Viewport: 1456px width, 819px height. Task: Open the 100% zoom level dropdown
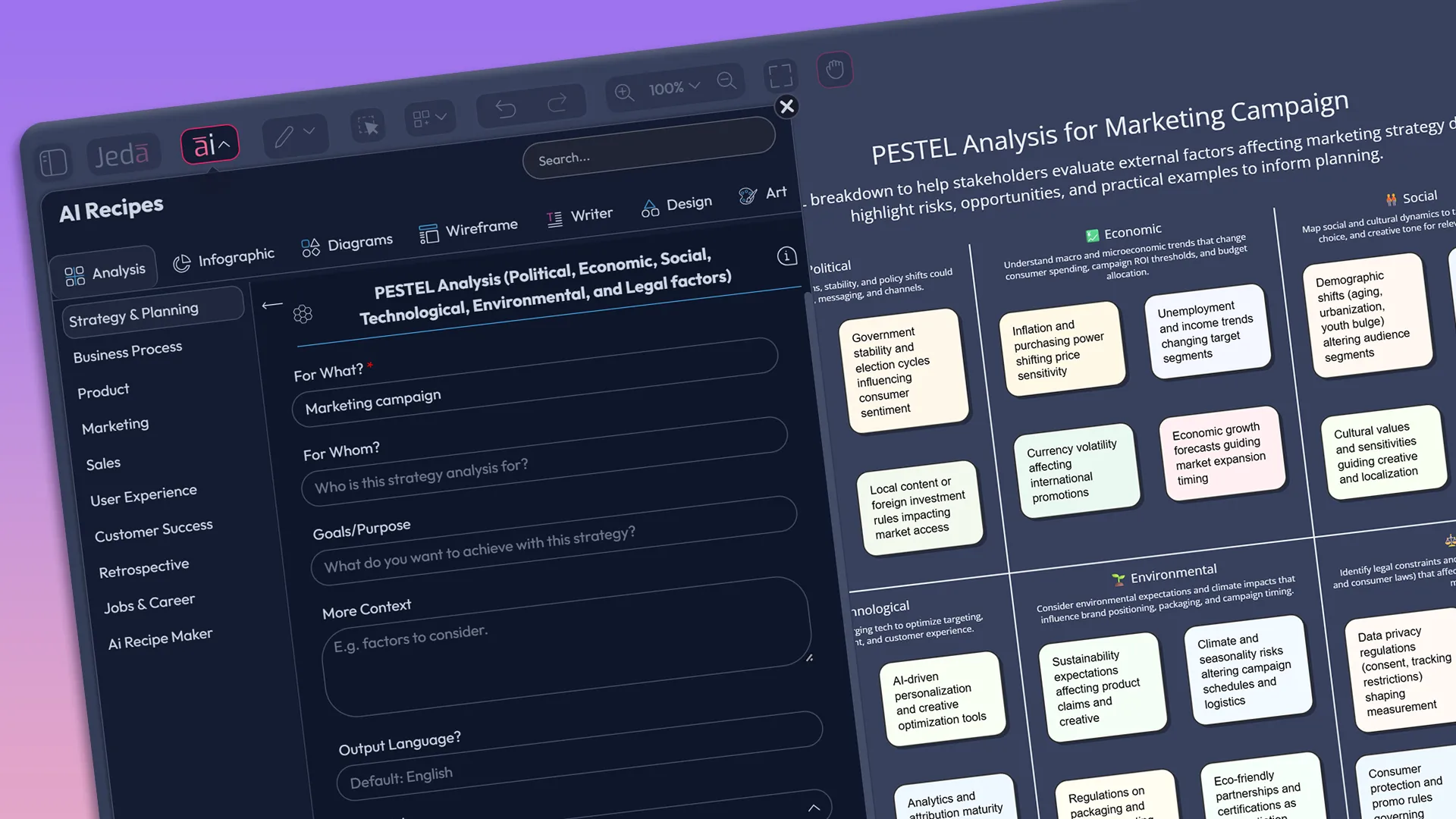[x=674, y=88]
